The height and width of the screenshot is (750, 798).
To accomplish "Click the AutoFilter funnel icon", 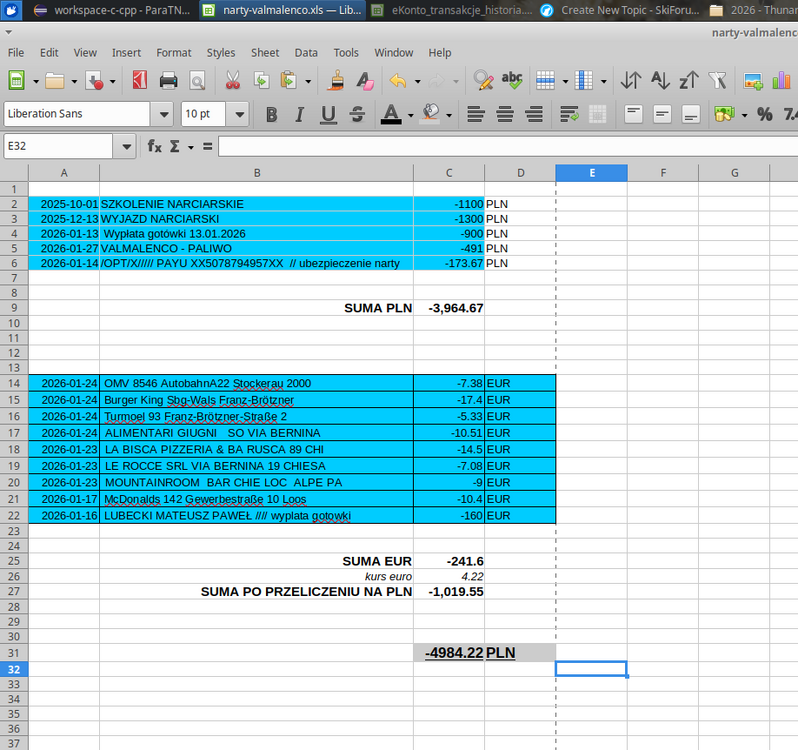I will tap(717, 81).
